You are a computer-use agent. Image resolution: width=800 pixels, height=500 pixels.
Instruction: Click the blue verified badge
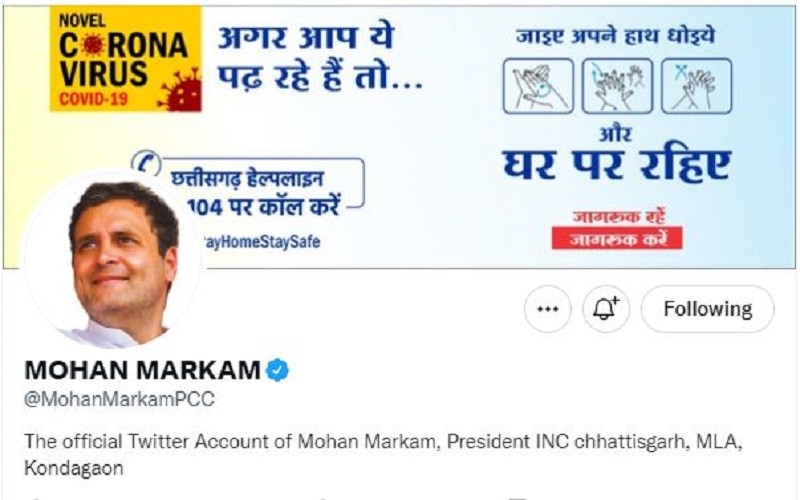point(278,371)
